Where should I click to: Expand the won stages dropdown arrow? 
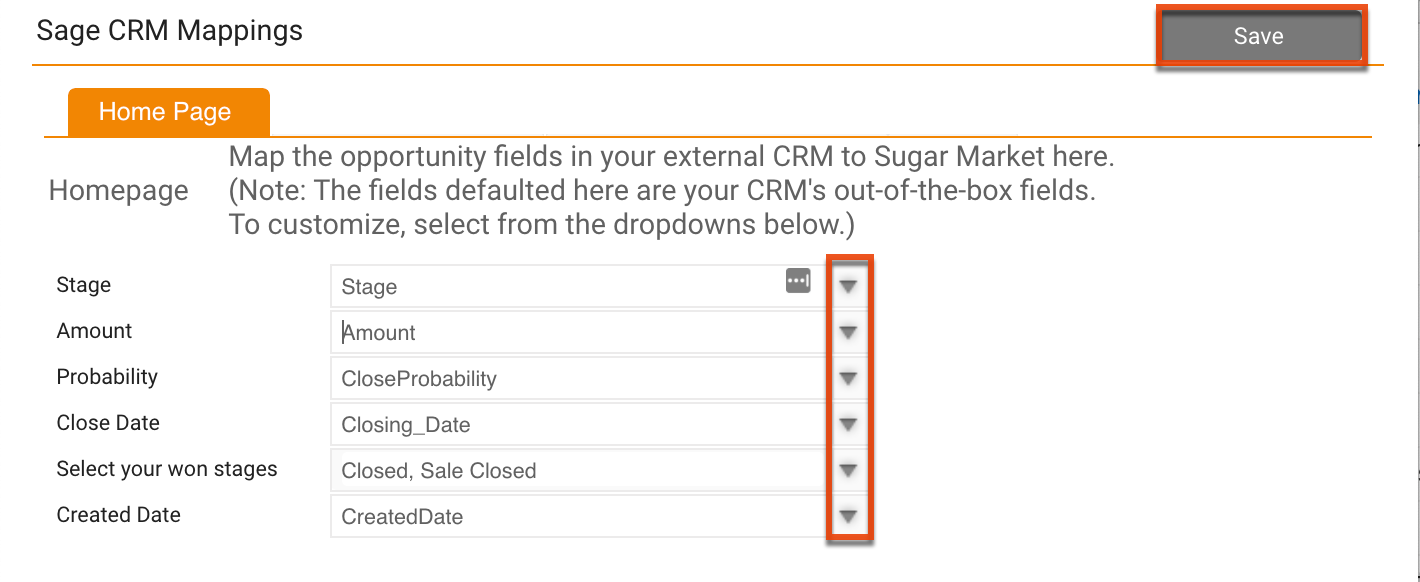[849, 470]
